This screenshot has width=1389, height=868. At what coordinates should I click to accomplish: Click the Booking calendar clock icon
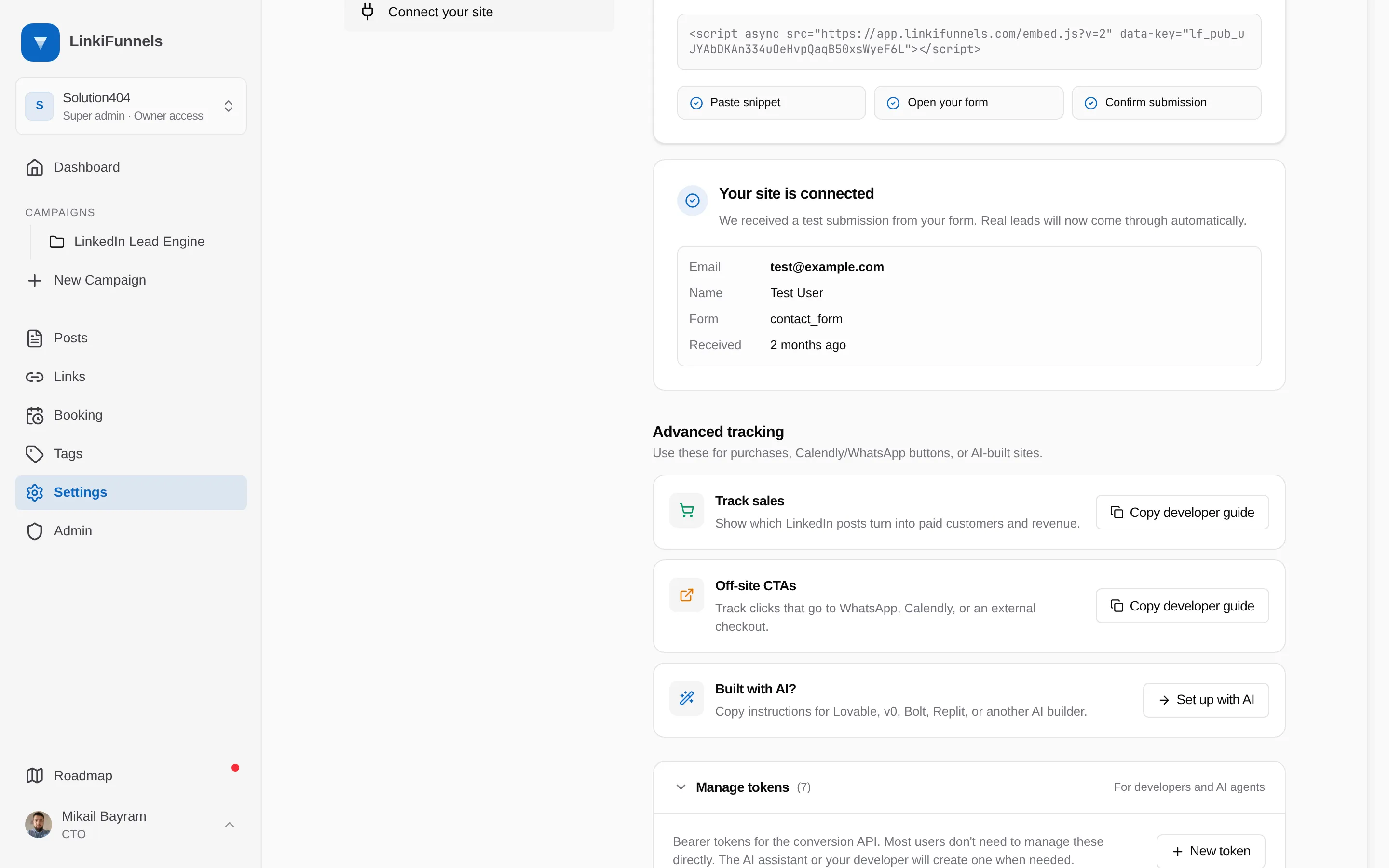click(x=34, y=415)
